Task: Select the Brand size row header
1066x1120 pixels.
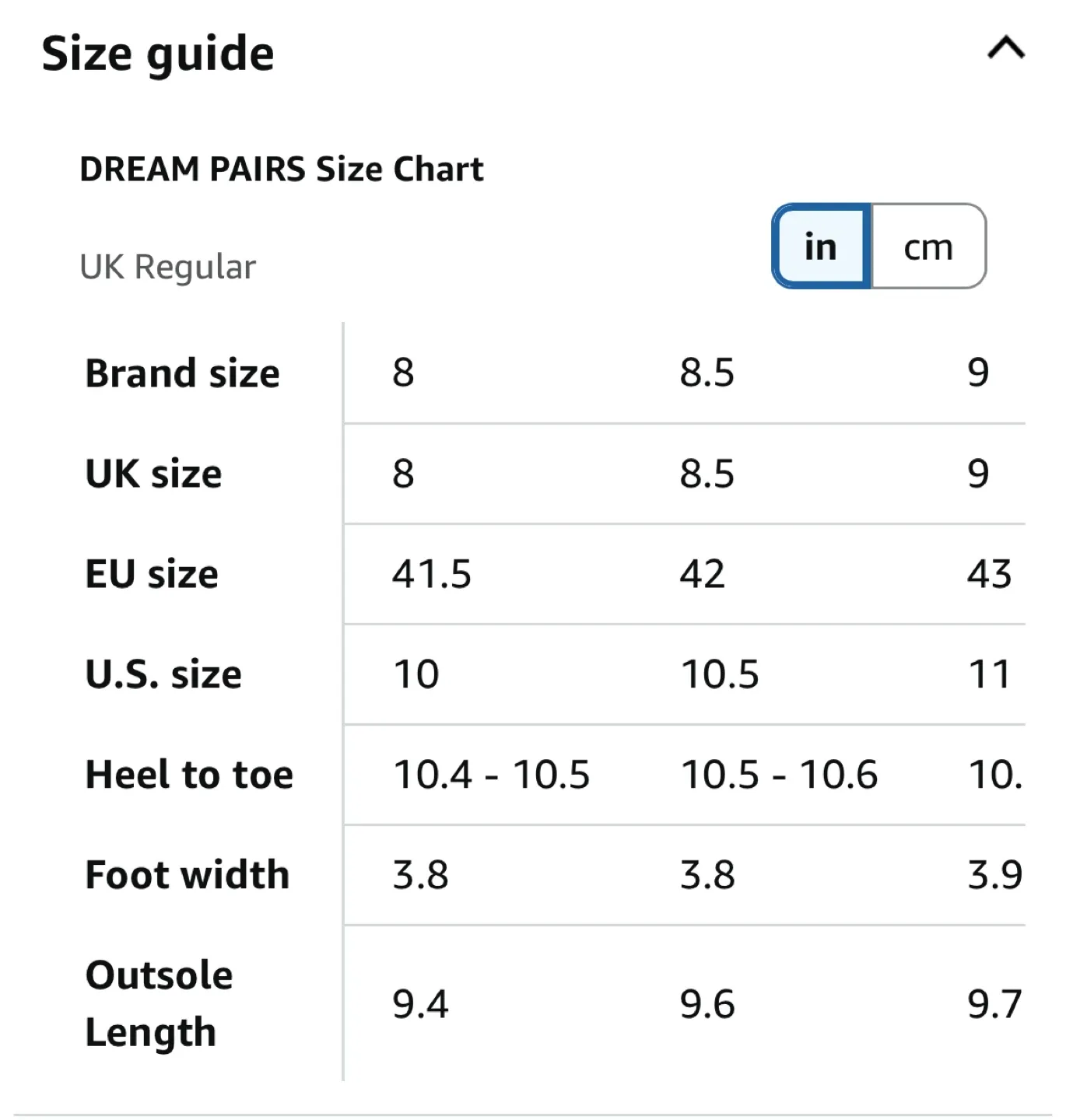Action: click(x=182, y=373)
